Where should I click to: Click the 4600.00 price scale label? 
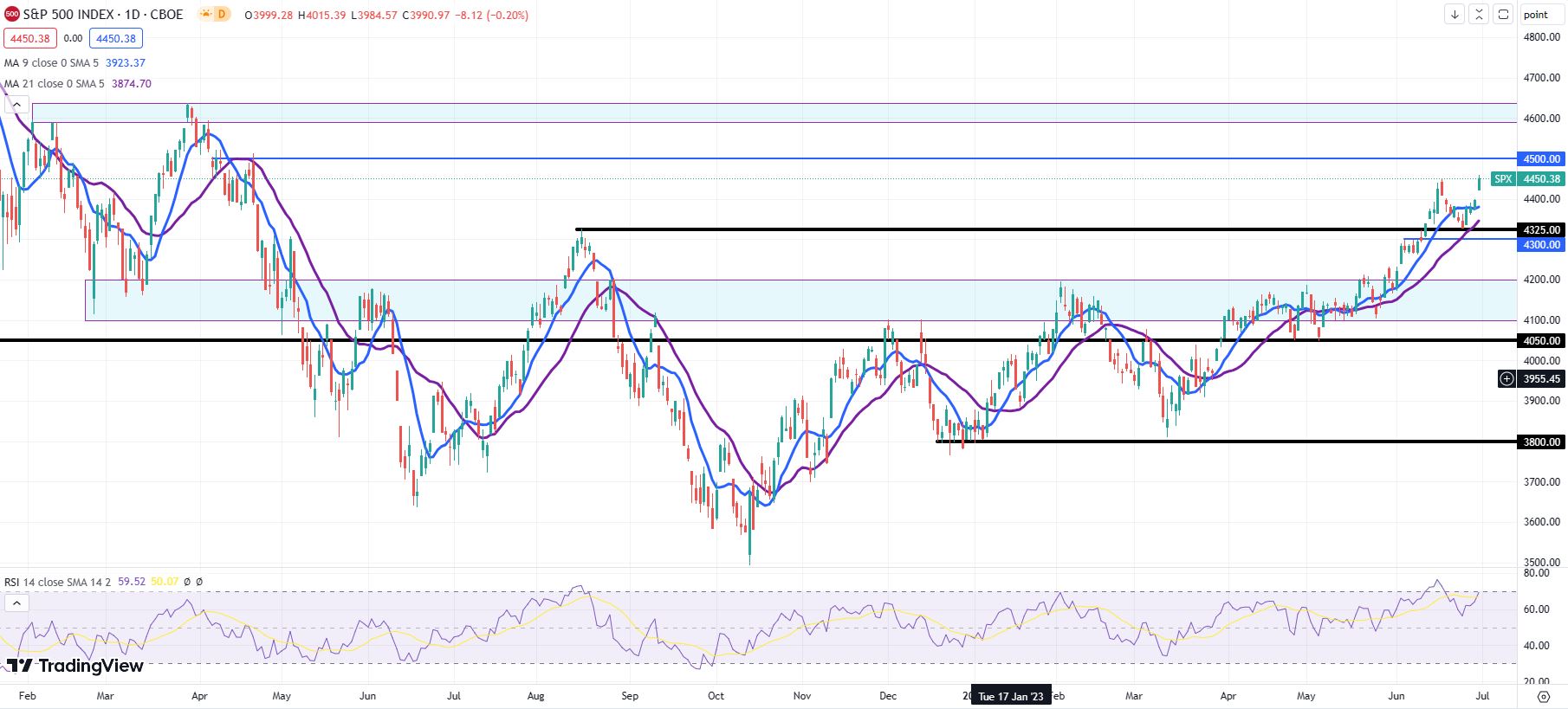pos(1541,119)
